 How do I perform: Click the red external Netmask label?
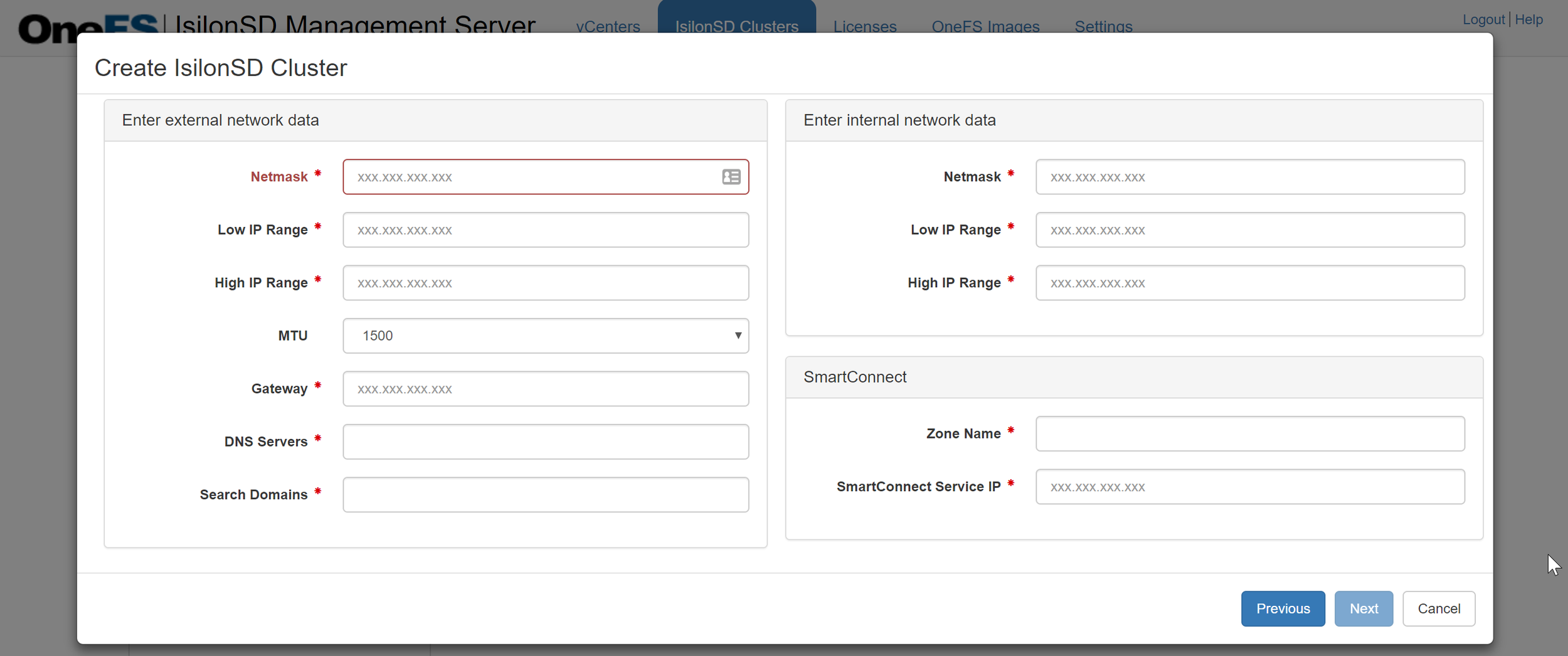[x=279, y=177]
